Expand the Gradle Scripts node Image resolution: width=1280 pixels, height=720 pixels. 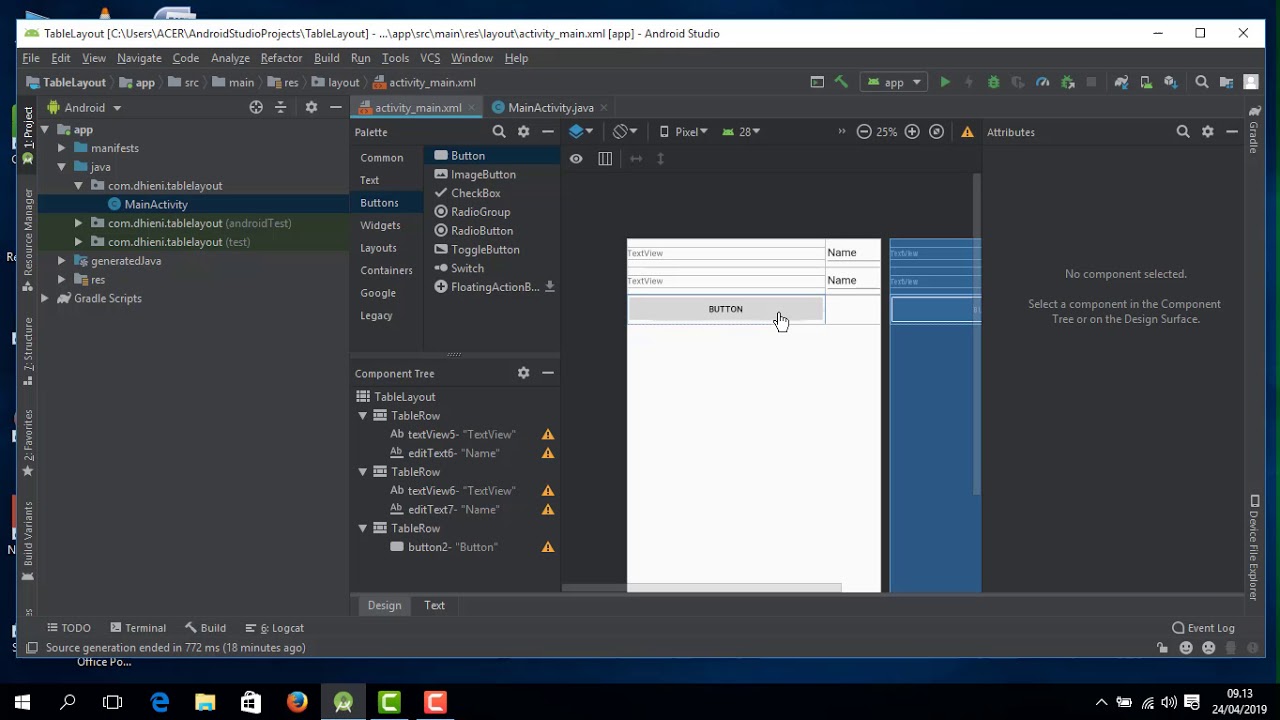coord(45,298)
